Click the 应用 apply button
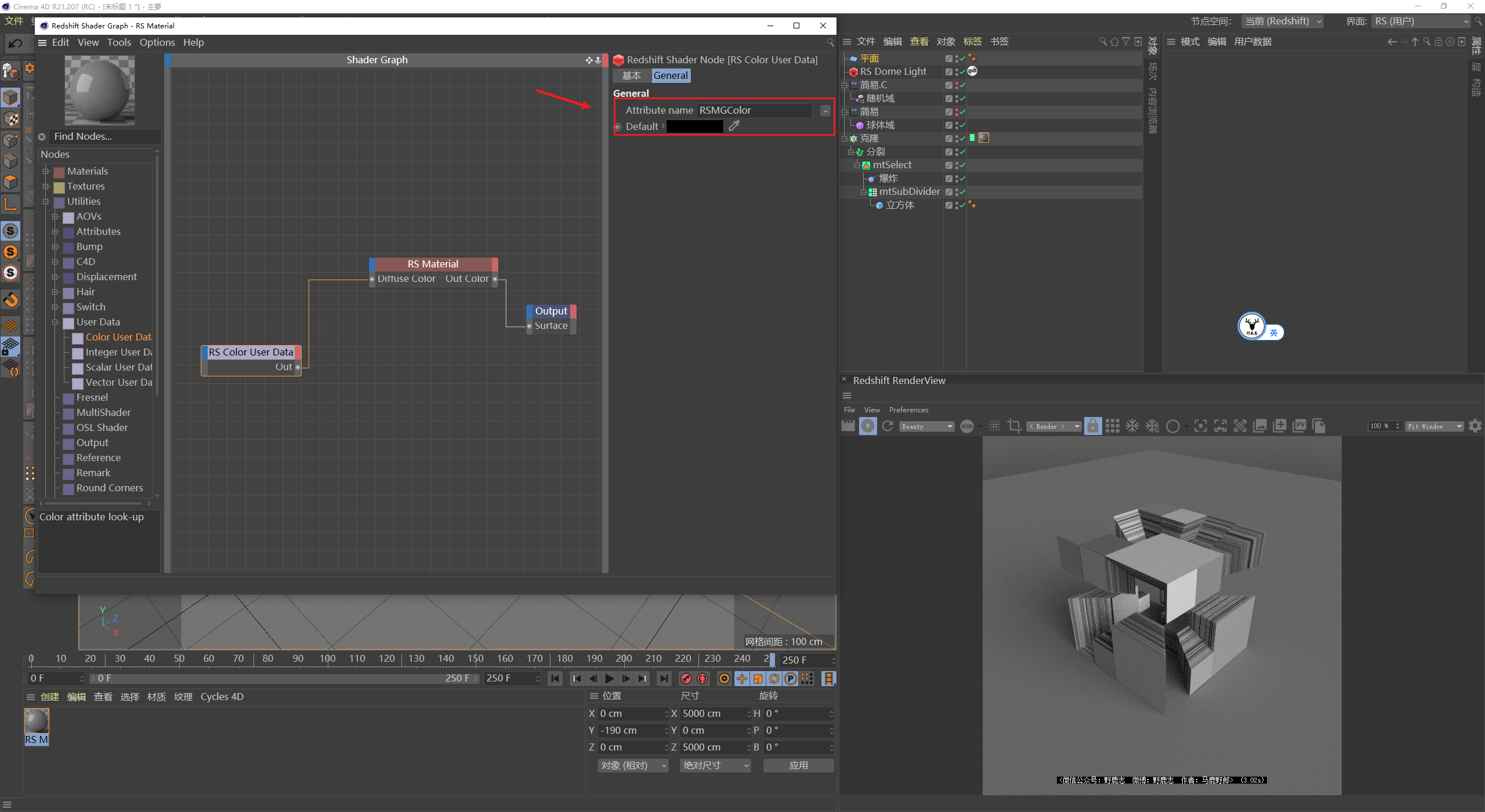The width and height of the screenshot is (1485, 812). pos(798,766)
